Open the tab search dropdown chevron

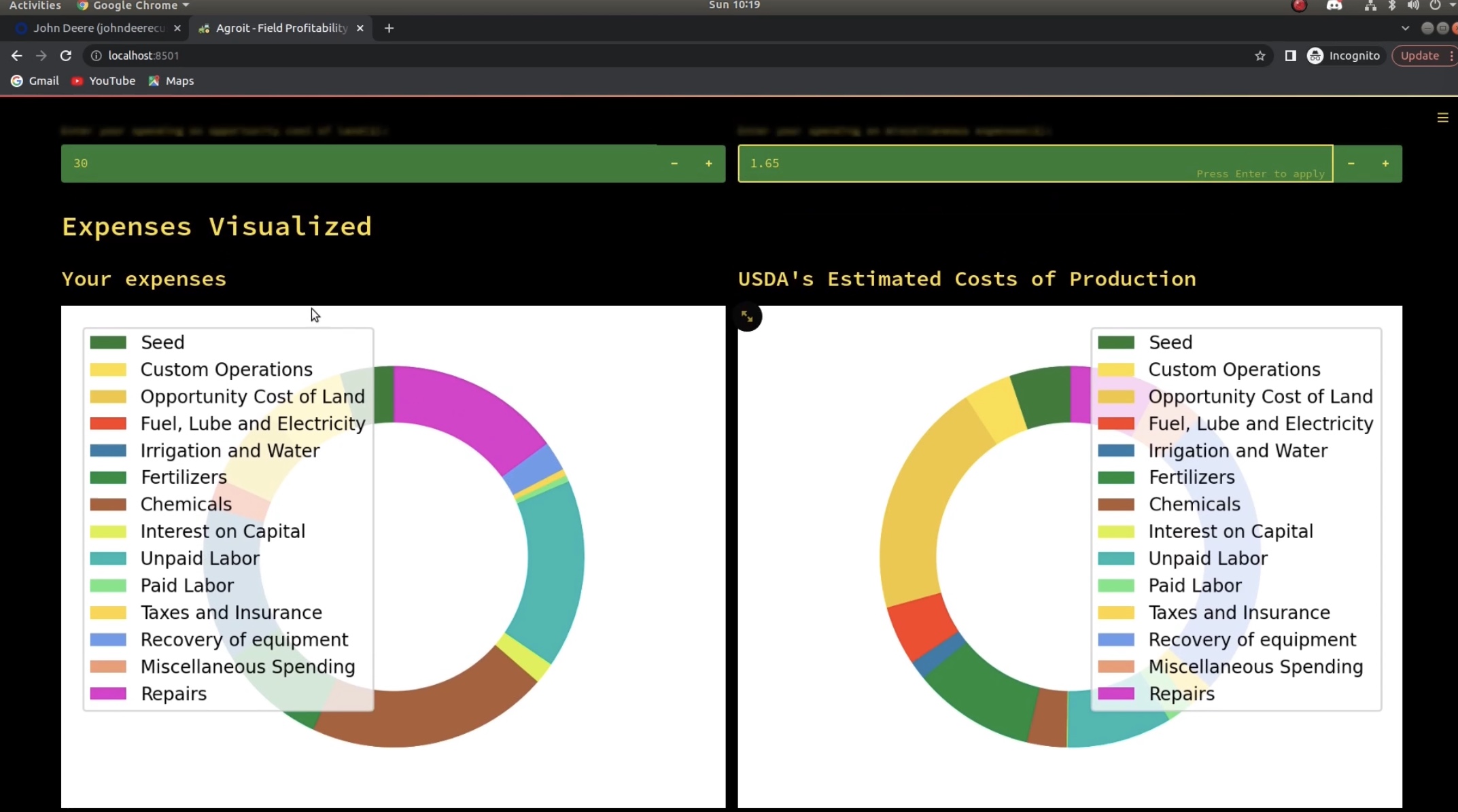pyautogui.click(x=1405, y=28)
